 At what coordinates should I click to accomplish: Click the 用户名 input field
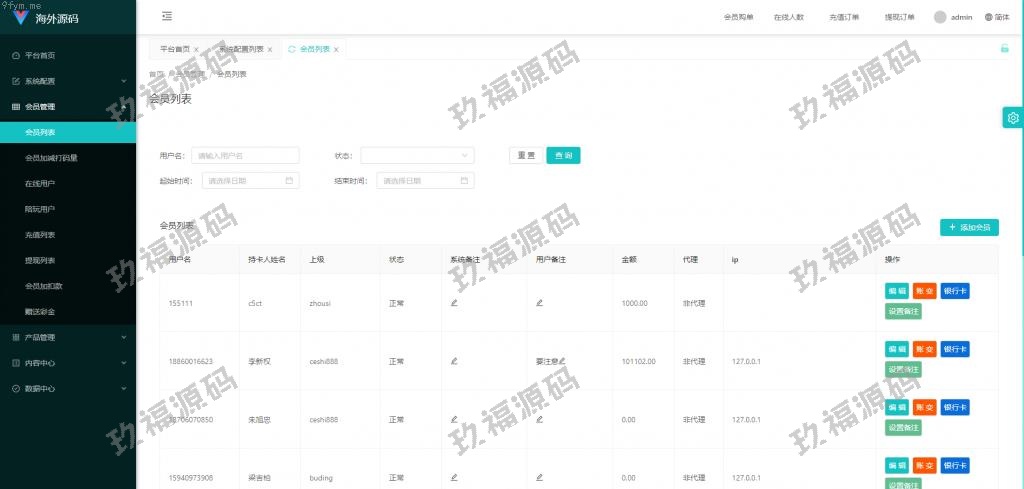coord(245,155)
